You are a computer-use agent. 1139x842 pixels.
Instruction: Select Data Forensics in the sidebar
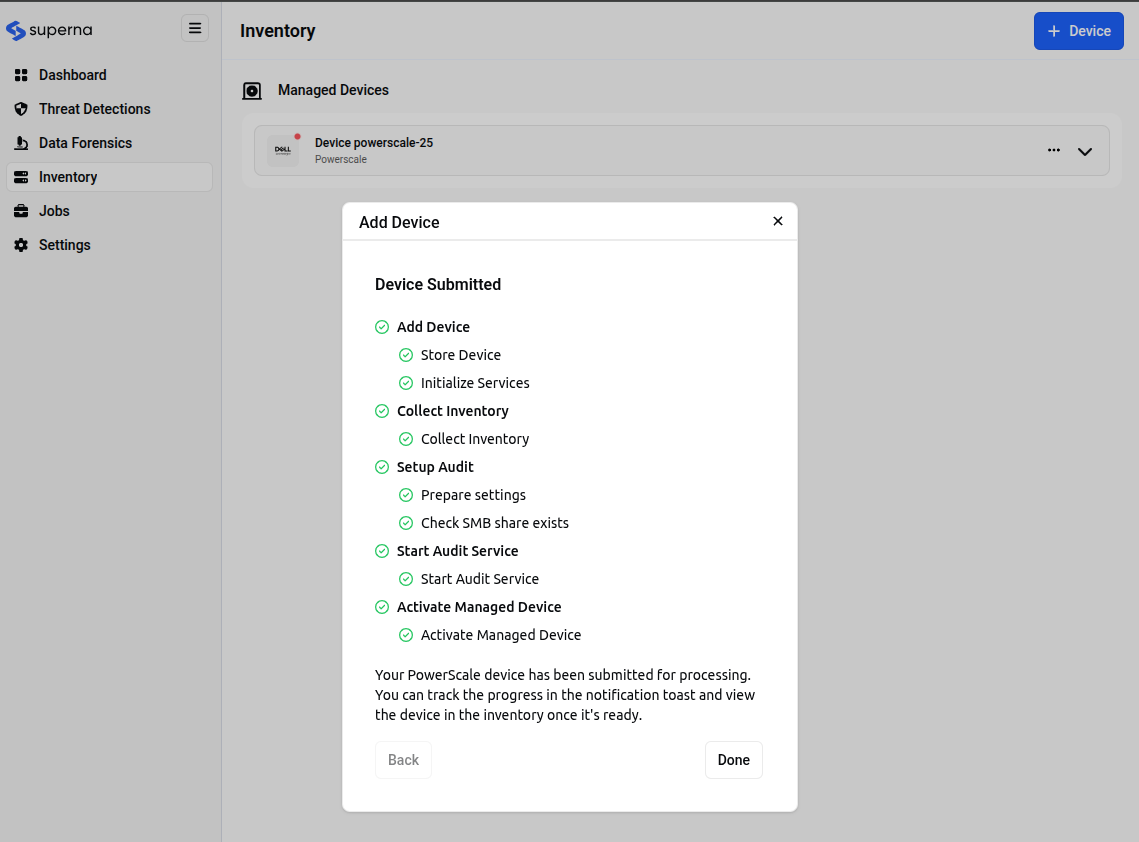85,143
